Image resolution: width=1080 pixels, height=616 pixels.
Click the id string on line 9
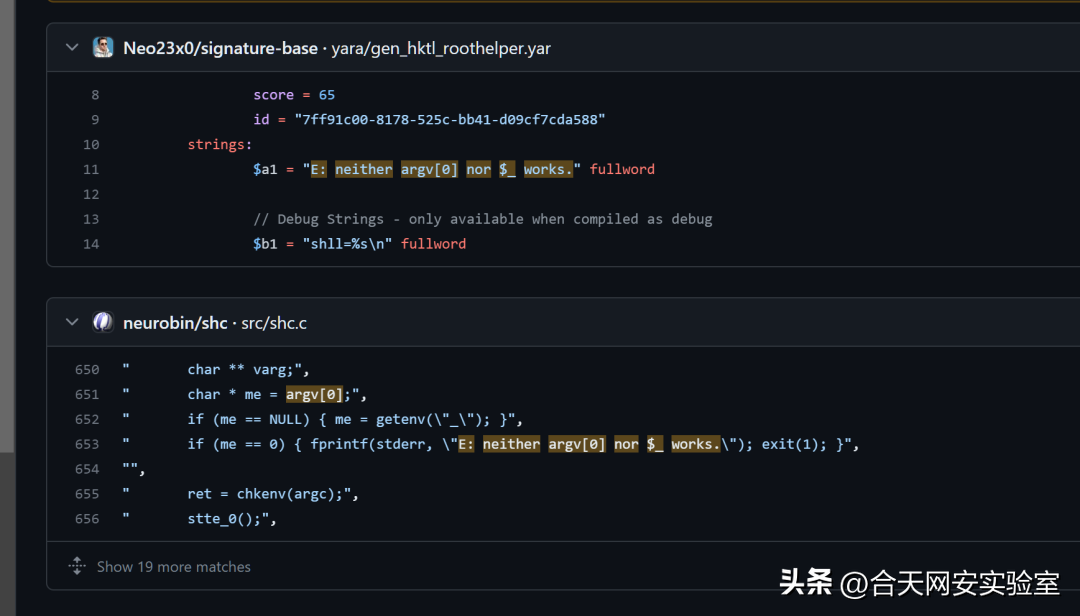[x=449, y=120]
